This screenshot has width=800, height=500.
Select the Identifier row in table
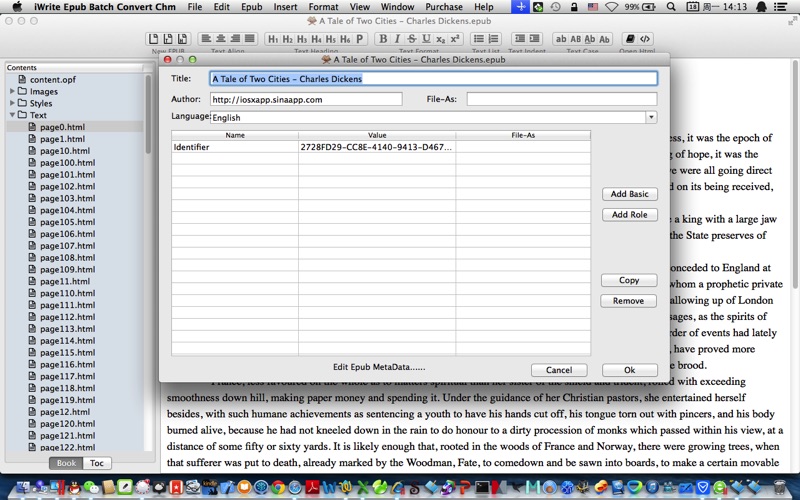click(381, 147)
